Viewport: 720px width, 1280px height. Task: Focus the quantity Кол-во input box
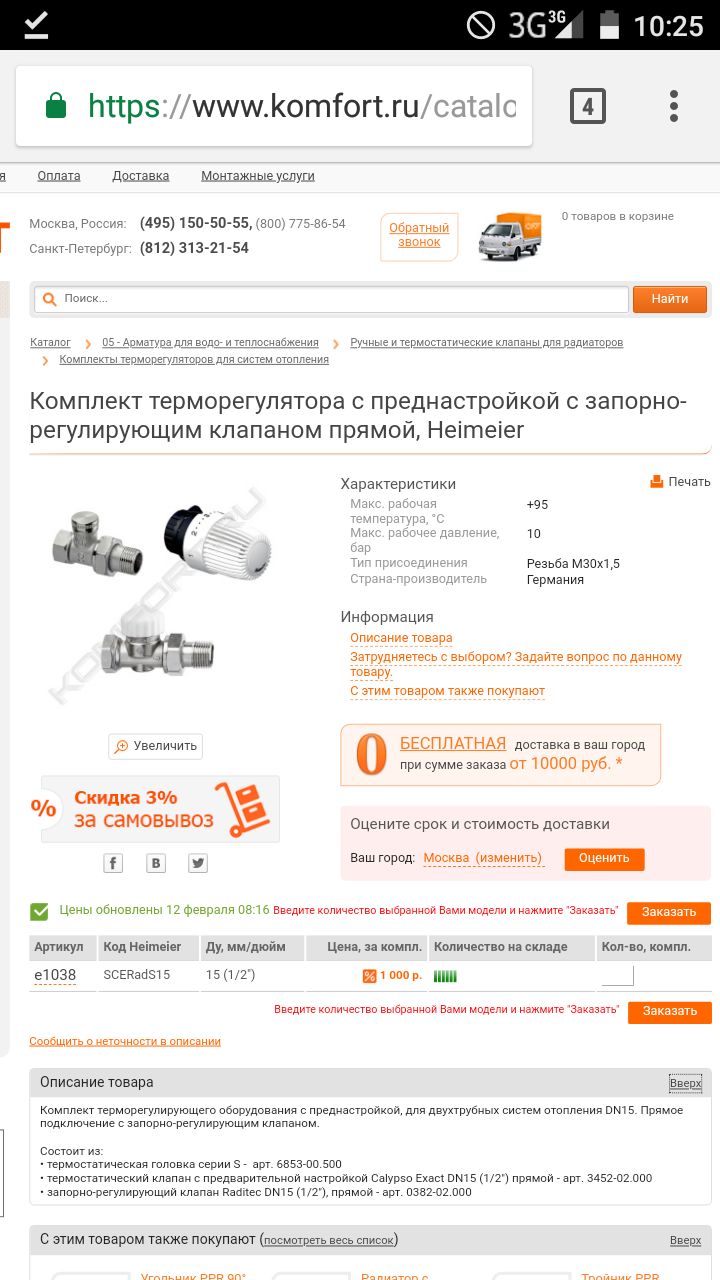(618, 975)
